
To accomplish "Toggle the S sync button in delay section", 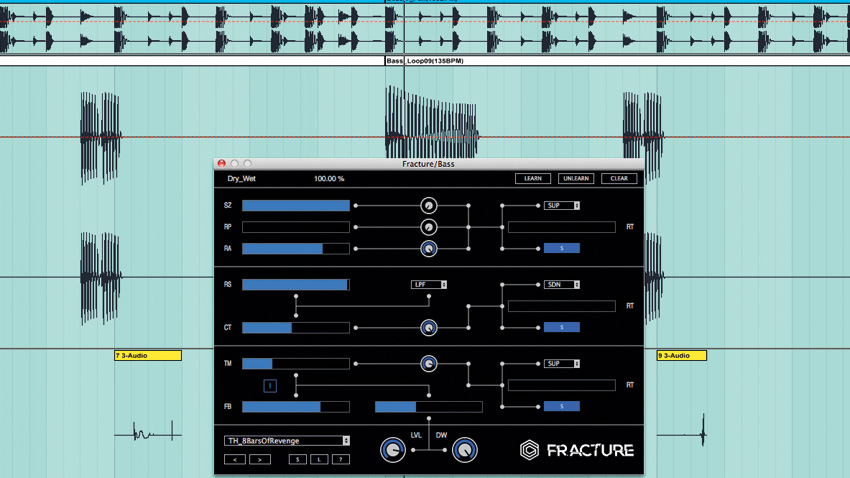I will click(562, 406).
